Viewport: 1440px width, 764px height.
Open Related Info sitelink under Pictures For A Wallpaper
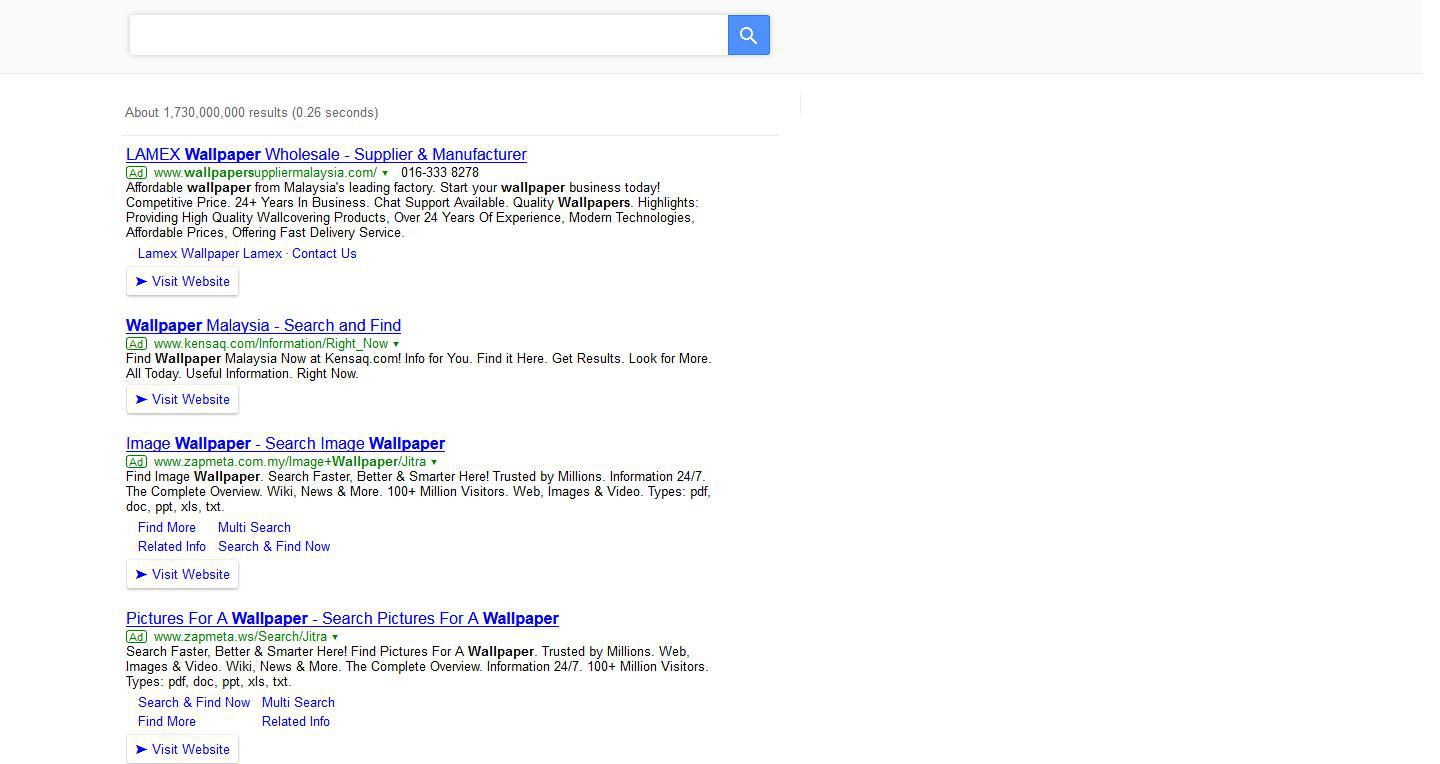click(x=296, y=722)
